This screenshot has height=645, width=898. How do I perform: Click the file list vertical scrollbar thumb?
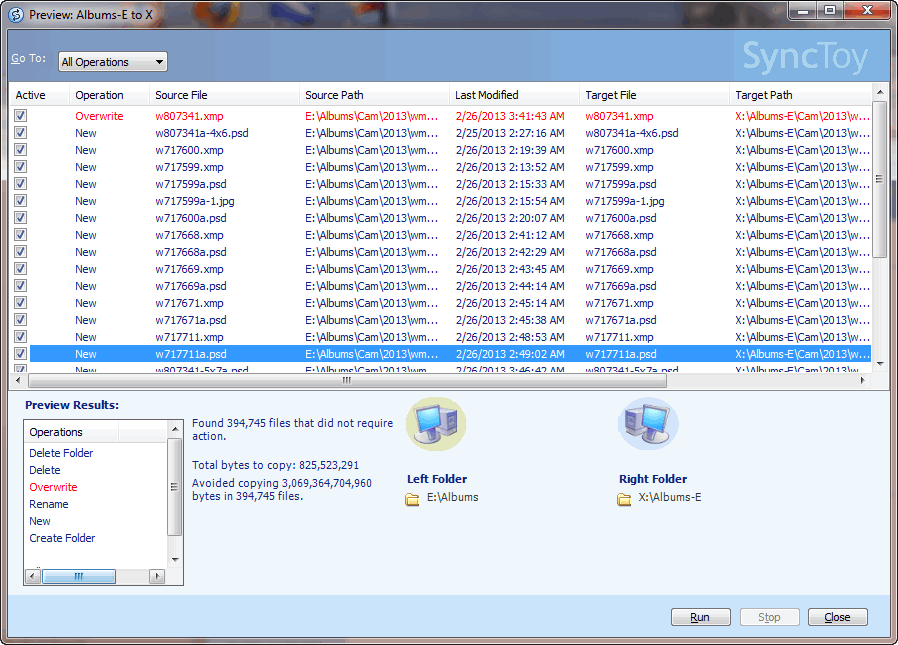[x=879, y=180]
